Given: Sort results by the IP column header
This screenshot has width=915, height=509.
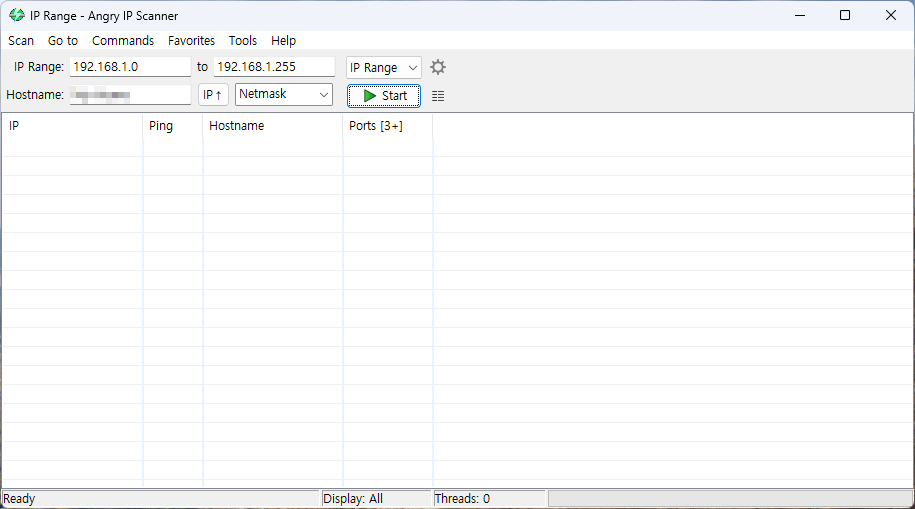Looking at the screenshot, I should coord(72,126).
